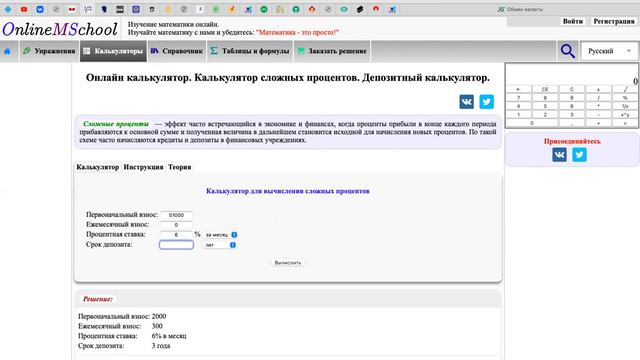Click the Войти login link
640x360 pixels.
(x=573, y=21)
